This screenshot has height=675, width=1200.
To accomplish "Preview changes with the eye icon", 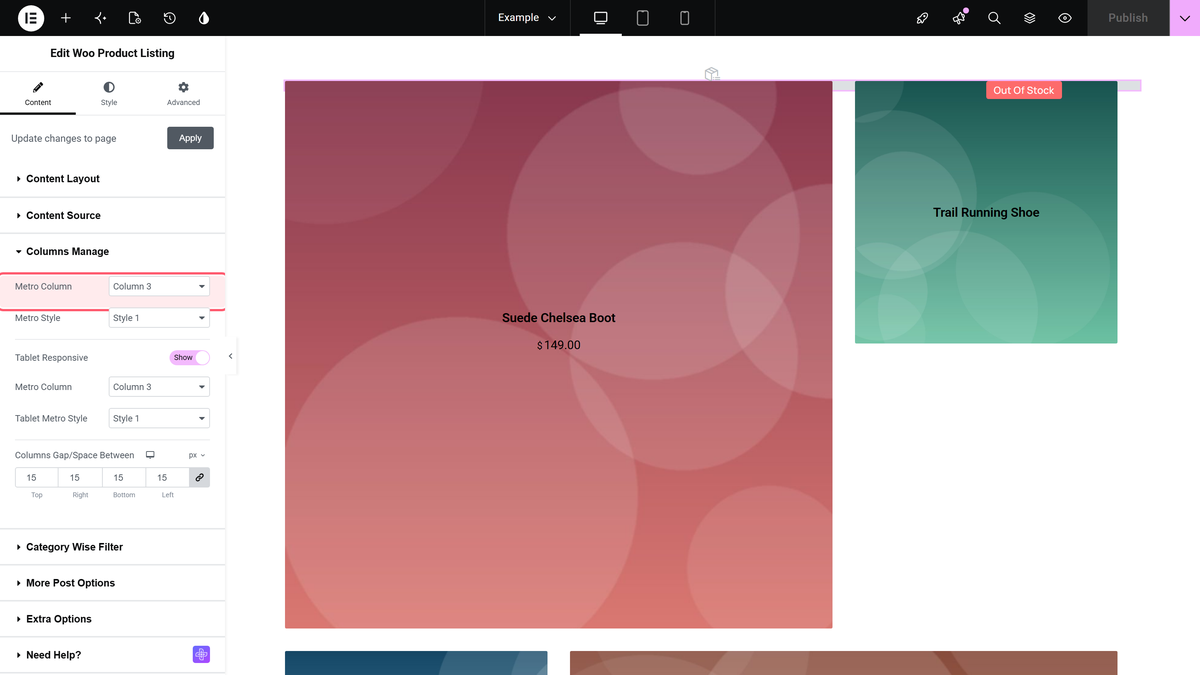I will [1065, 18].
